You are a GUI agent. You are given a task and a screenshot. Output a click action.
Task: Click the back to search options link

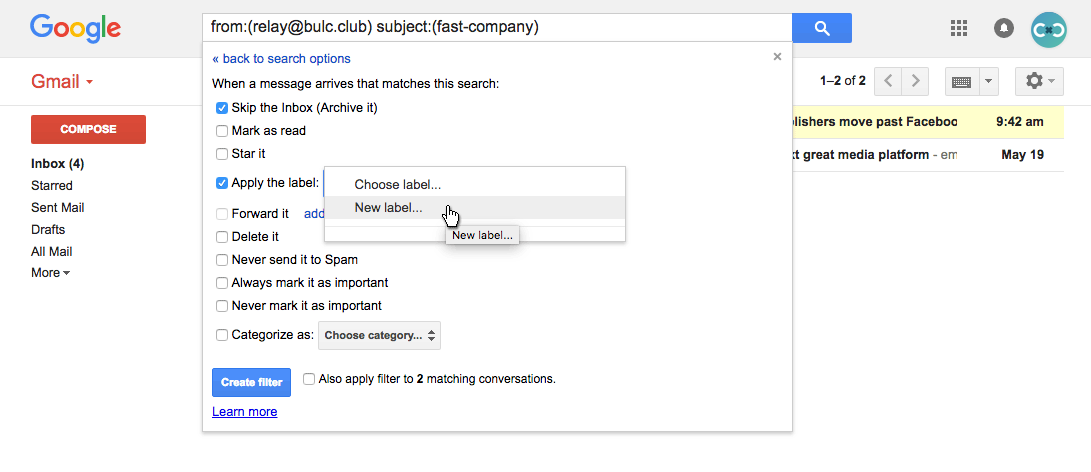tap(281, 58)
